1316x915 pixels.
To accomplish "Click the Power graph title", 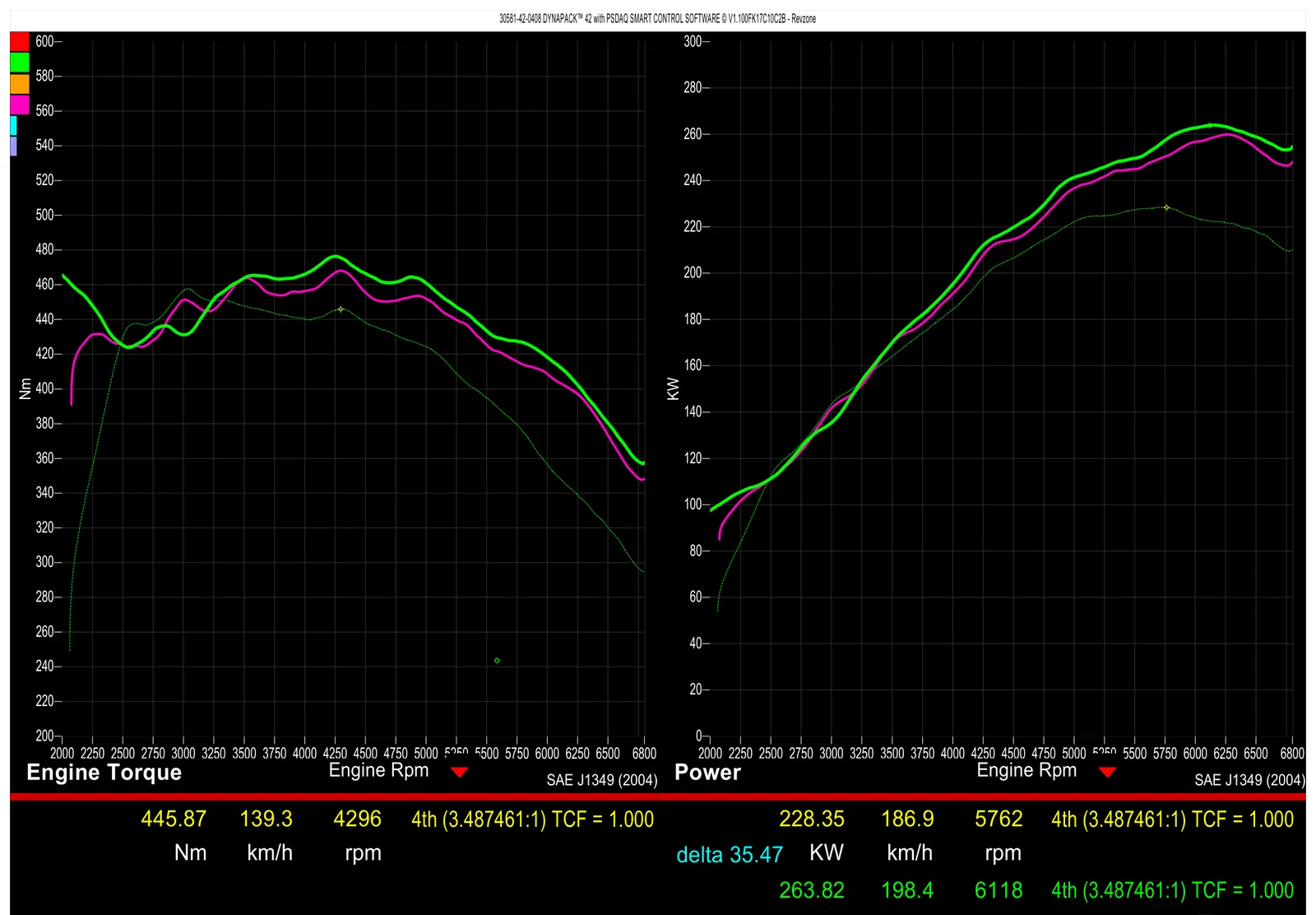I will click(707, 773).
